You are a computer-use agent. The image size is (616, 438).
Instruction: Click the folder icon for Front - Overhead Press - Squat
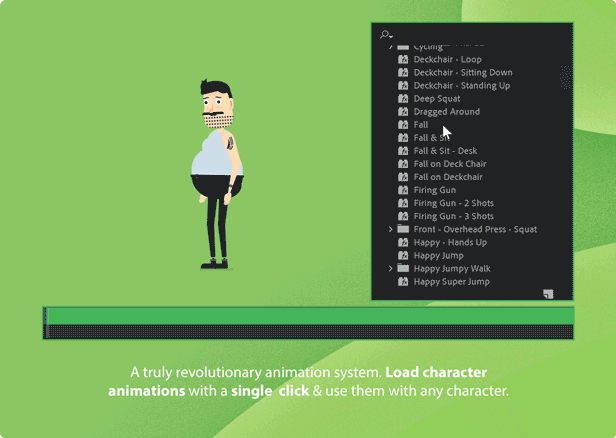click(x=403, y=229)
